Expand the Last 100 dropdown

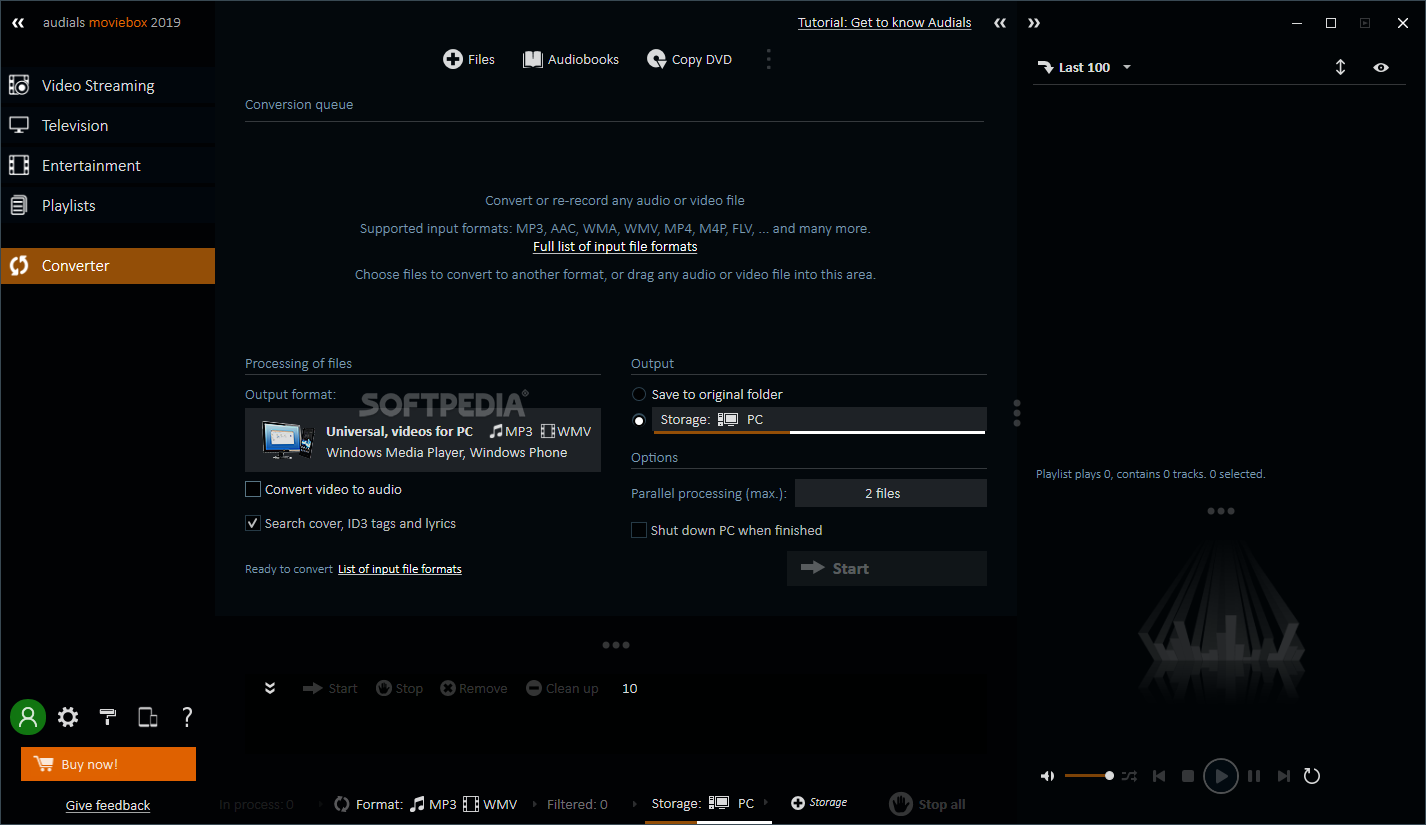point(1085,68)
